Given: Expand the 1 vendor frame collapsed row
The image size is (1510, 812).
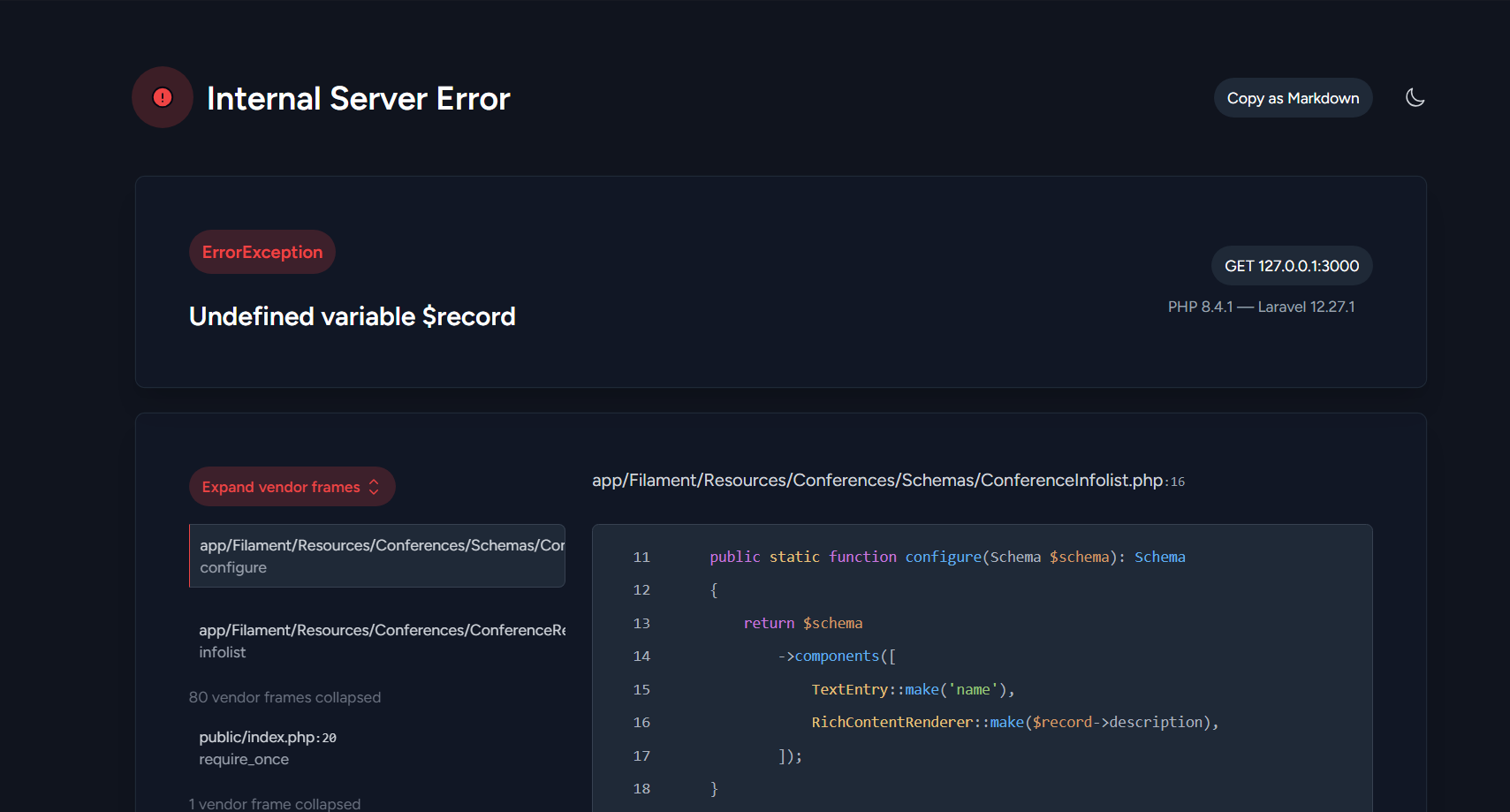Looking at the screenshot, I should (x=275, y=804).
